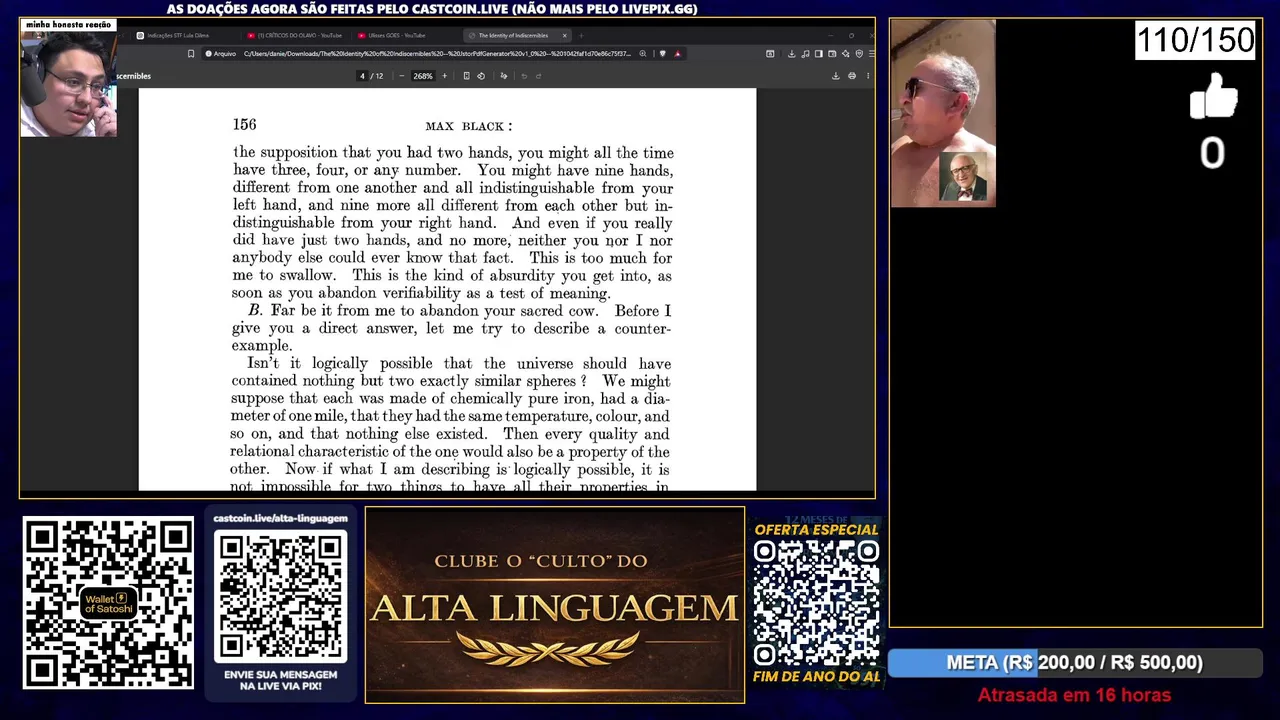Click the PDF page number field
This screenshot has width=1280, height=720.
[362, 76]
